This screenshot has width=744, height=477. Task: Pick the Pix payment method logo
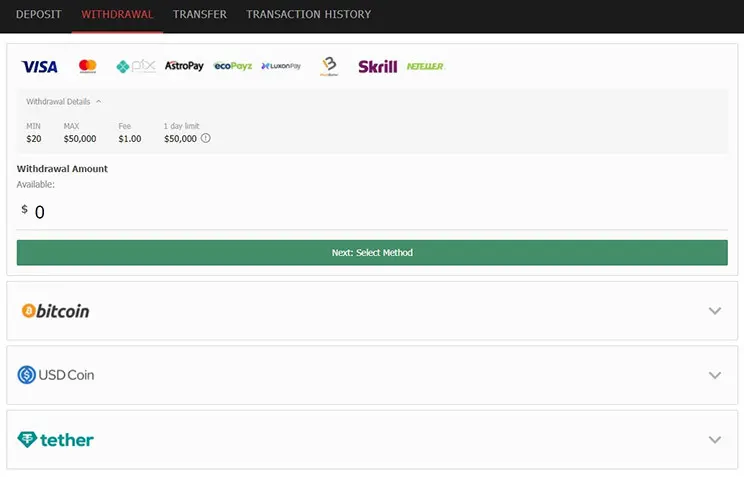136,67
